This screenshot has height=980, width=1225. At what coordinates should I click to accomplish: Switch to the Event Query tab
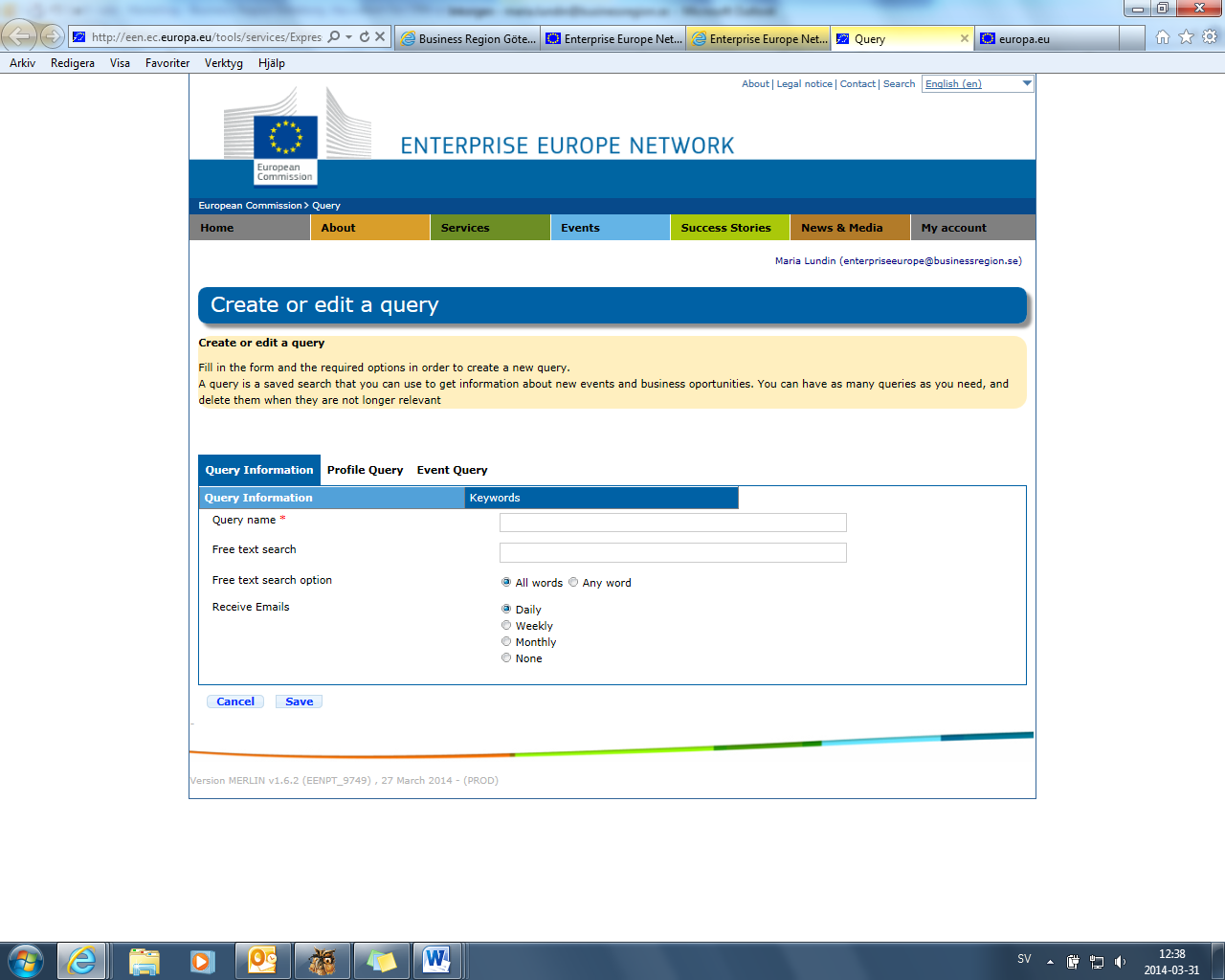452,470
